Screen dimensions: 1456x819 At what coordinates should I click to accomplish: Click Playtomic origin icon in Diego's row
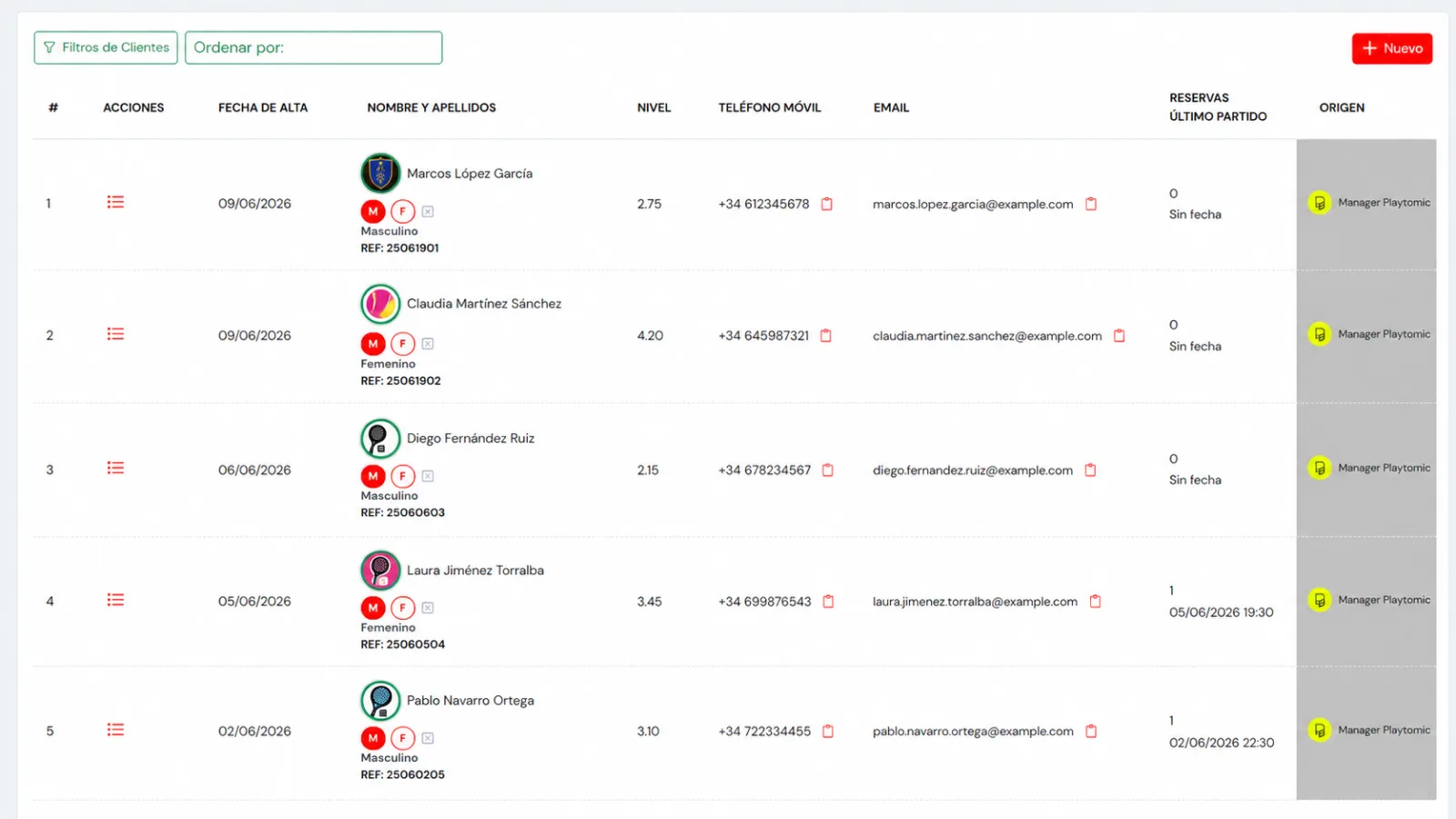[1319, 468]
